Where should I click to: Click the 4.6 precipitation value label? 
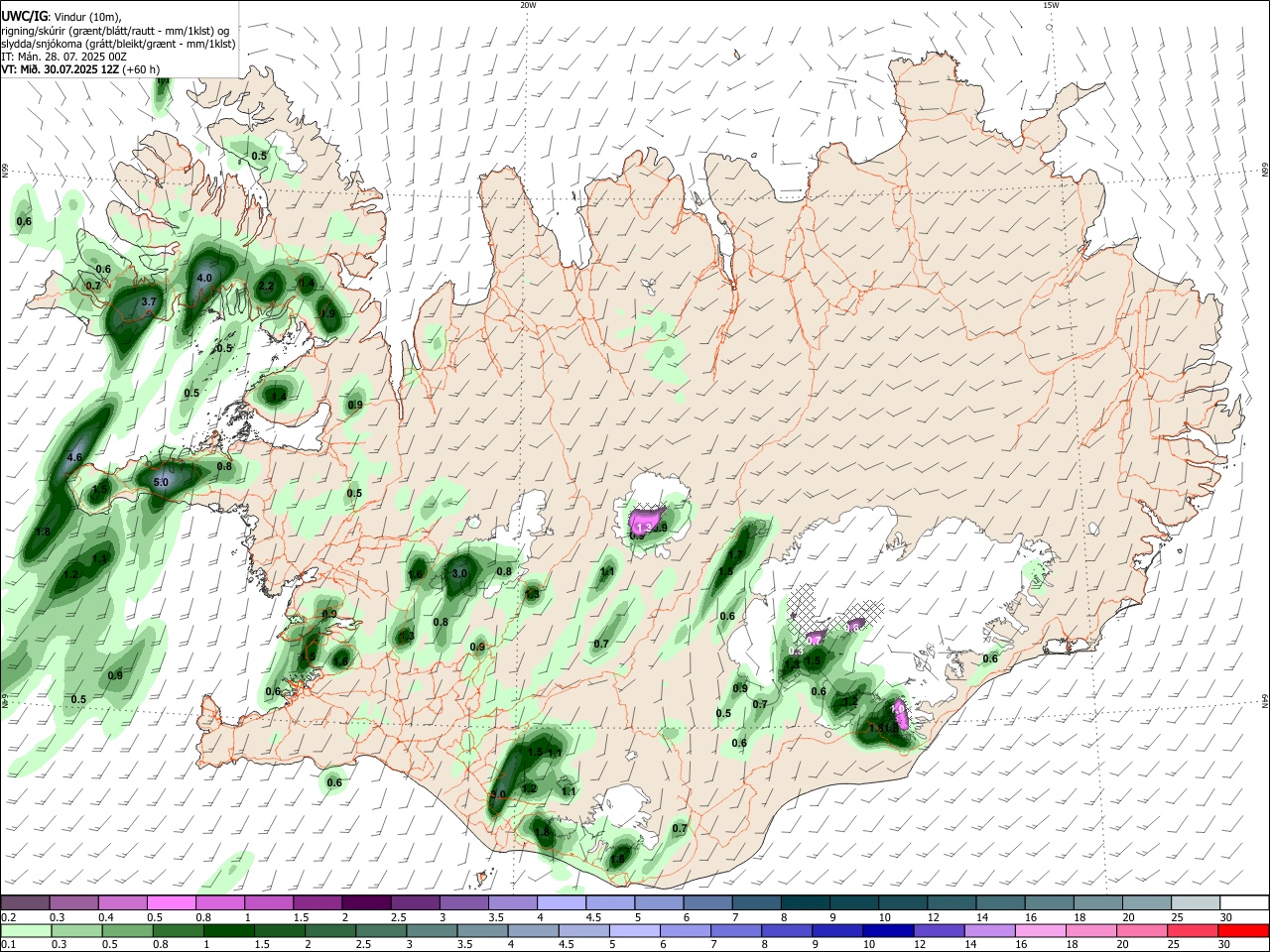pyautogui.click(x=74, y=458)
